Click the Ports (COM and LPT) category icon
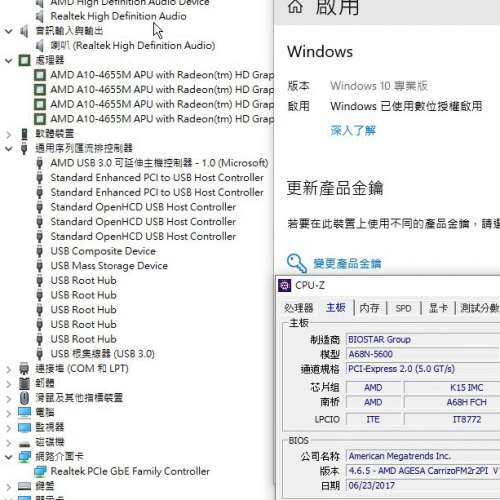 (x=24, y=368)
